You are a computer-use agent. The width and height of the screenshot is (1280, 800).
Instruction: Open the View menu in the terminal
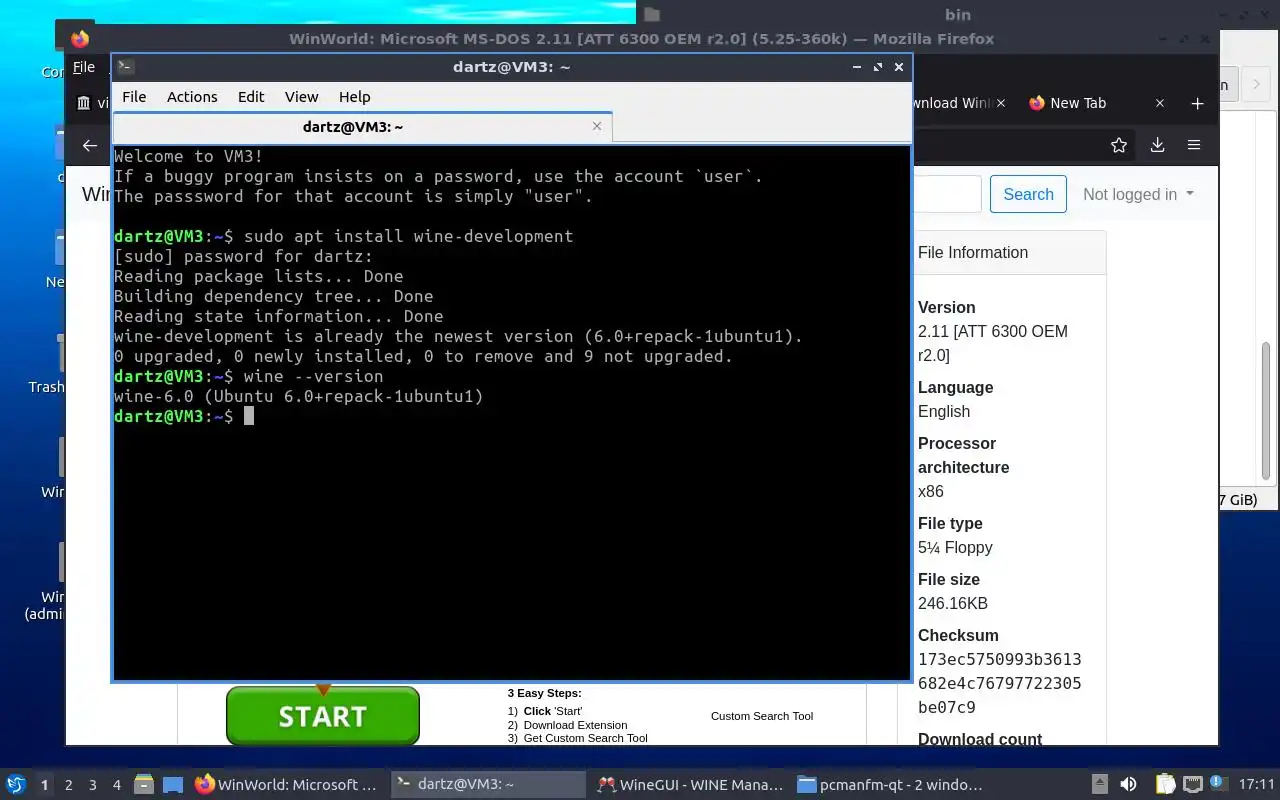click(x=301, y=97)
